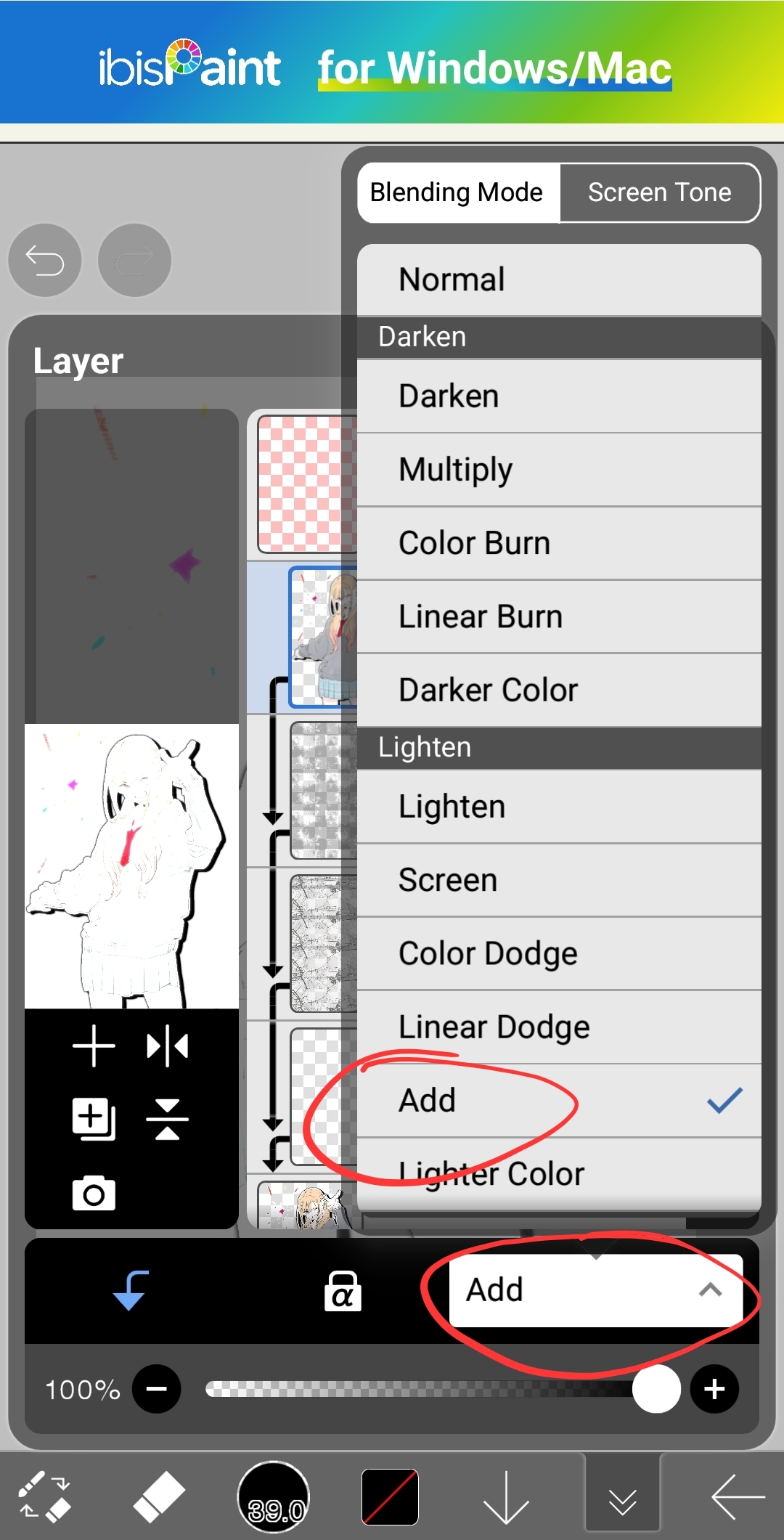Duplicate the current layer
This screenshot has height=1540, width=784.
tap(94, 1119)
